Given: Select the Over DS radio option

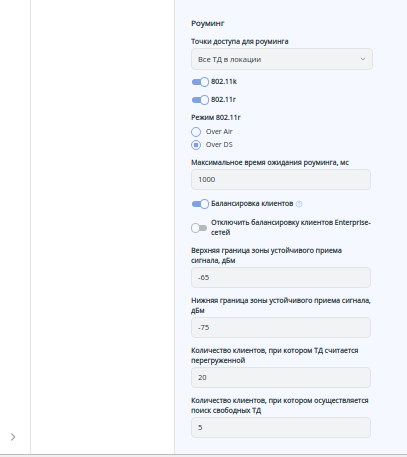Looking at the screenshot, I should [x=196, y=145].
